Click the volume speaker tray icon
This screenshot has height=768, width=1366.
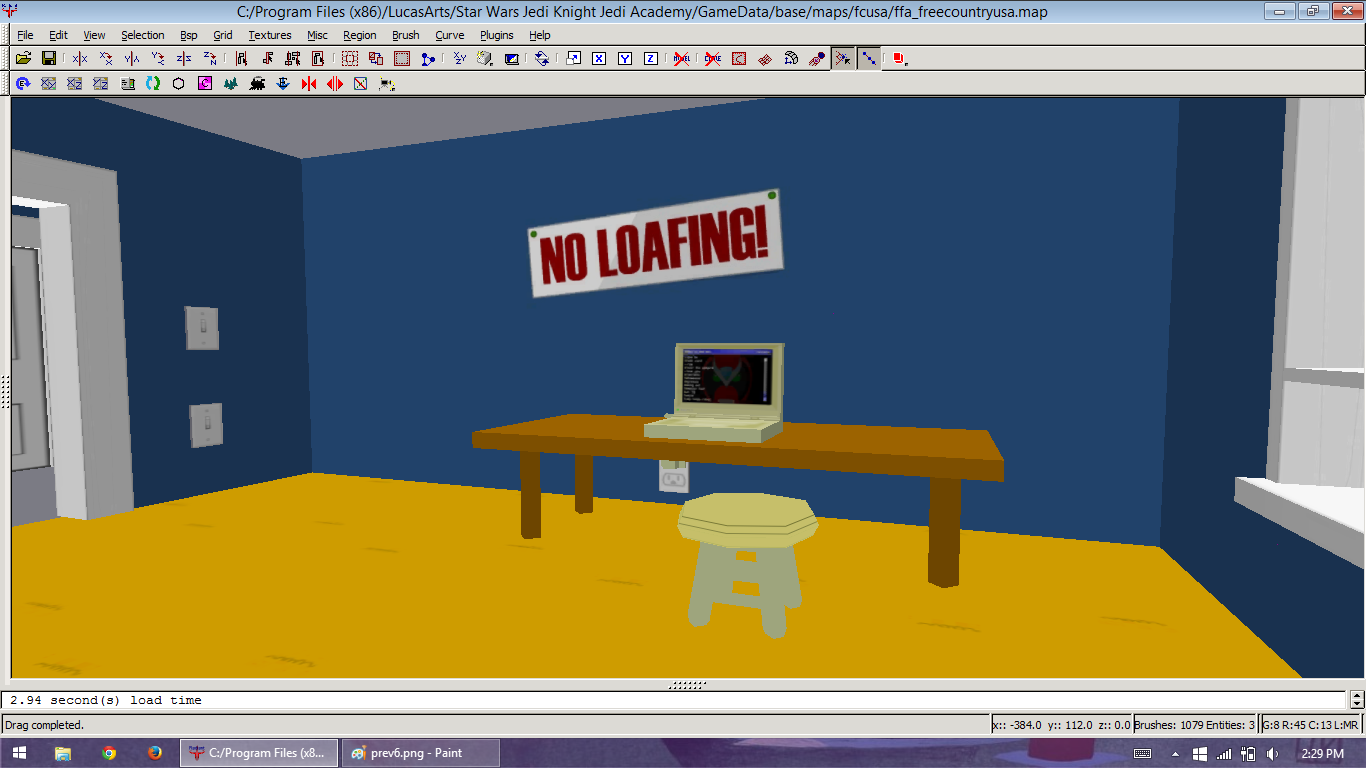click(x=1272, y=753)
